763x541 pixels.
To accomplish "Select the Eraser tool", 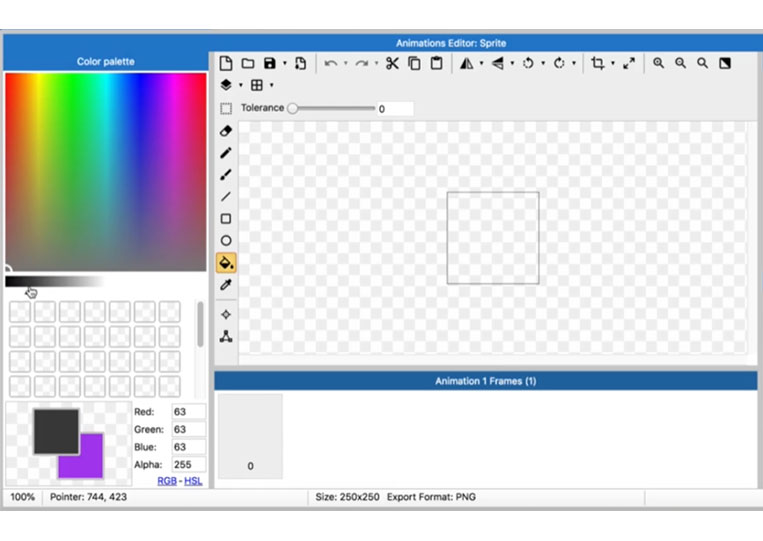I will (226, 131).
